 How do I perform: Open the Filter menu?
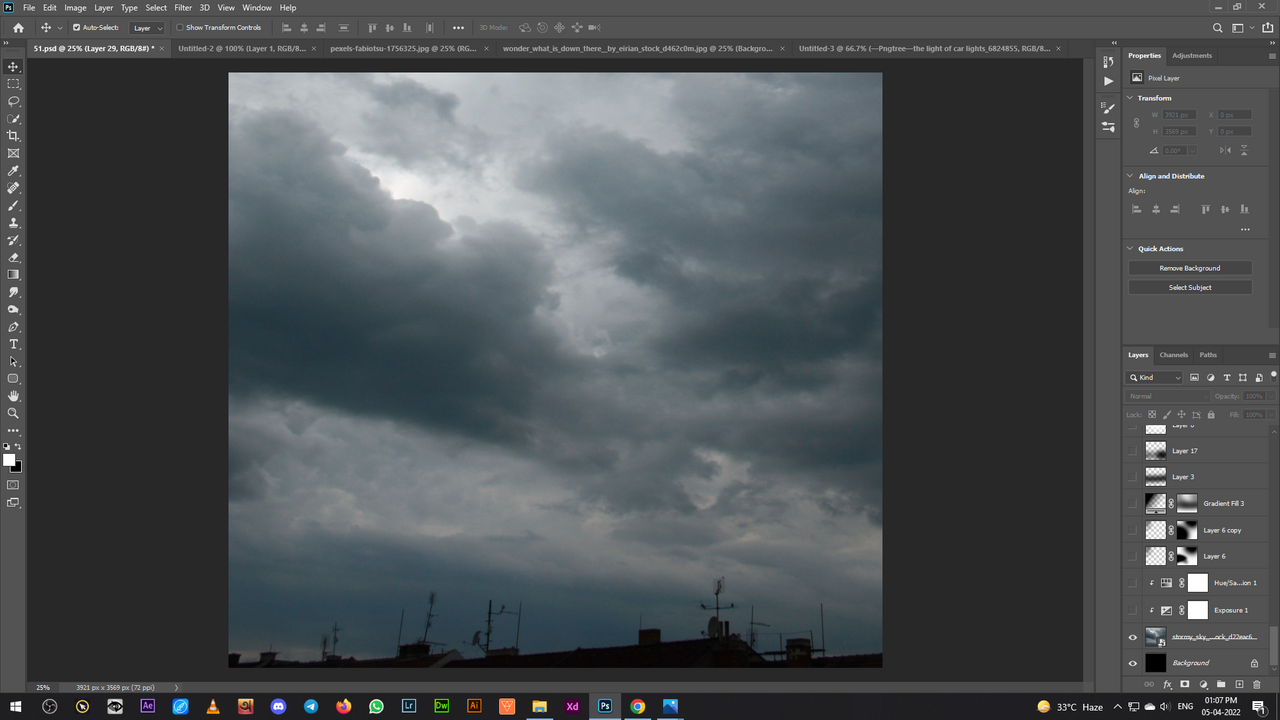(183, 7)
